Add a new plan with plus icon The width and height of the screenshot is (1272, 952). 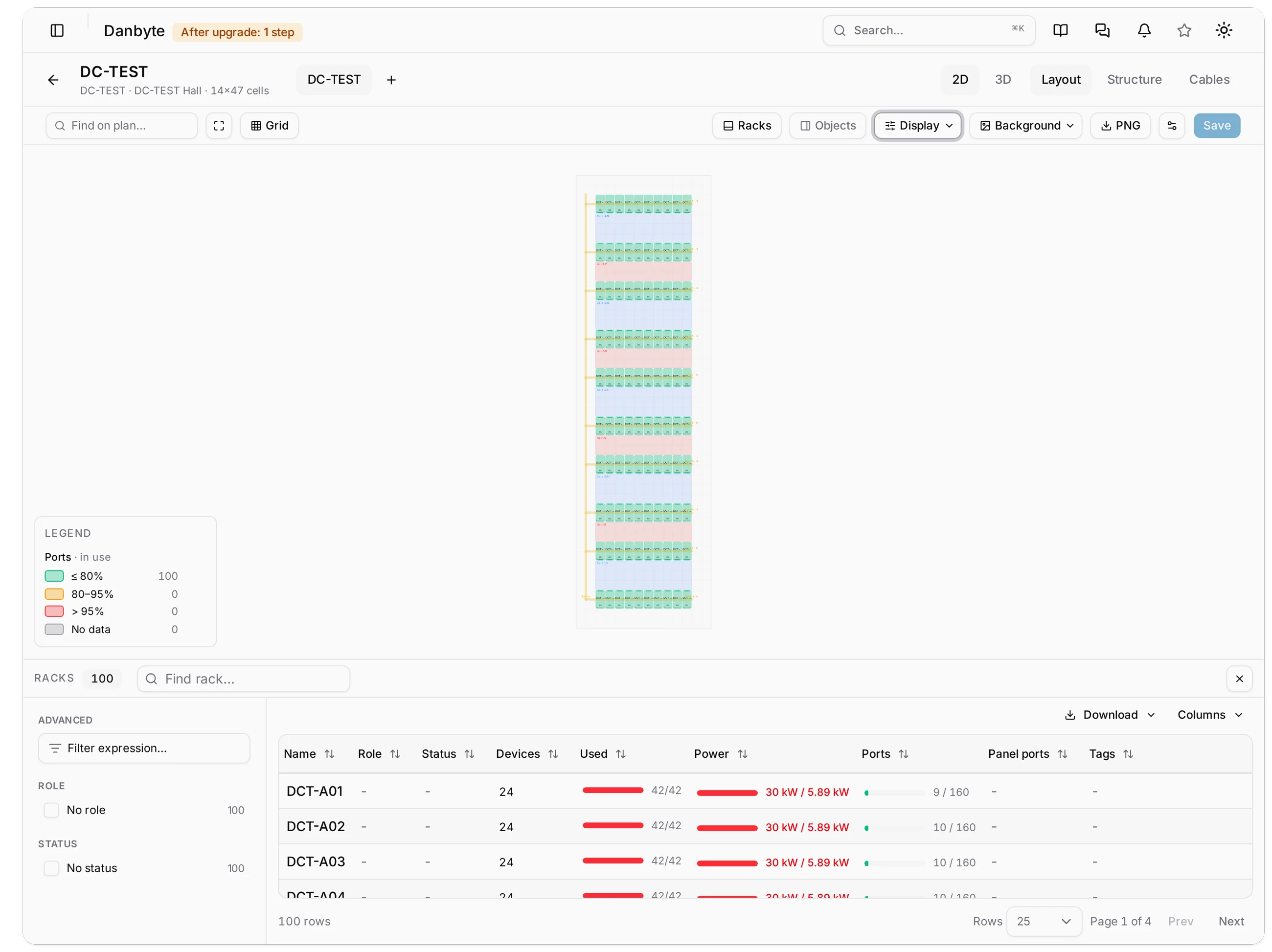click(391, 80)
